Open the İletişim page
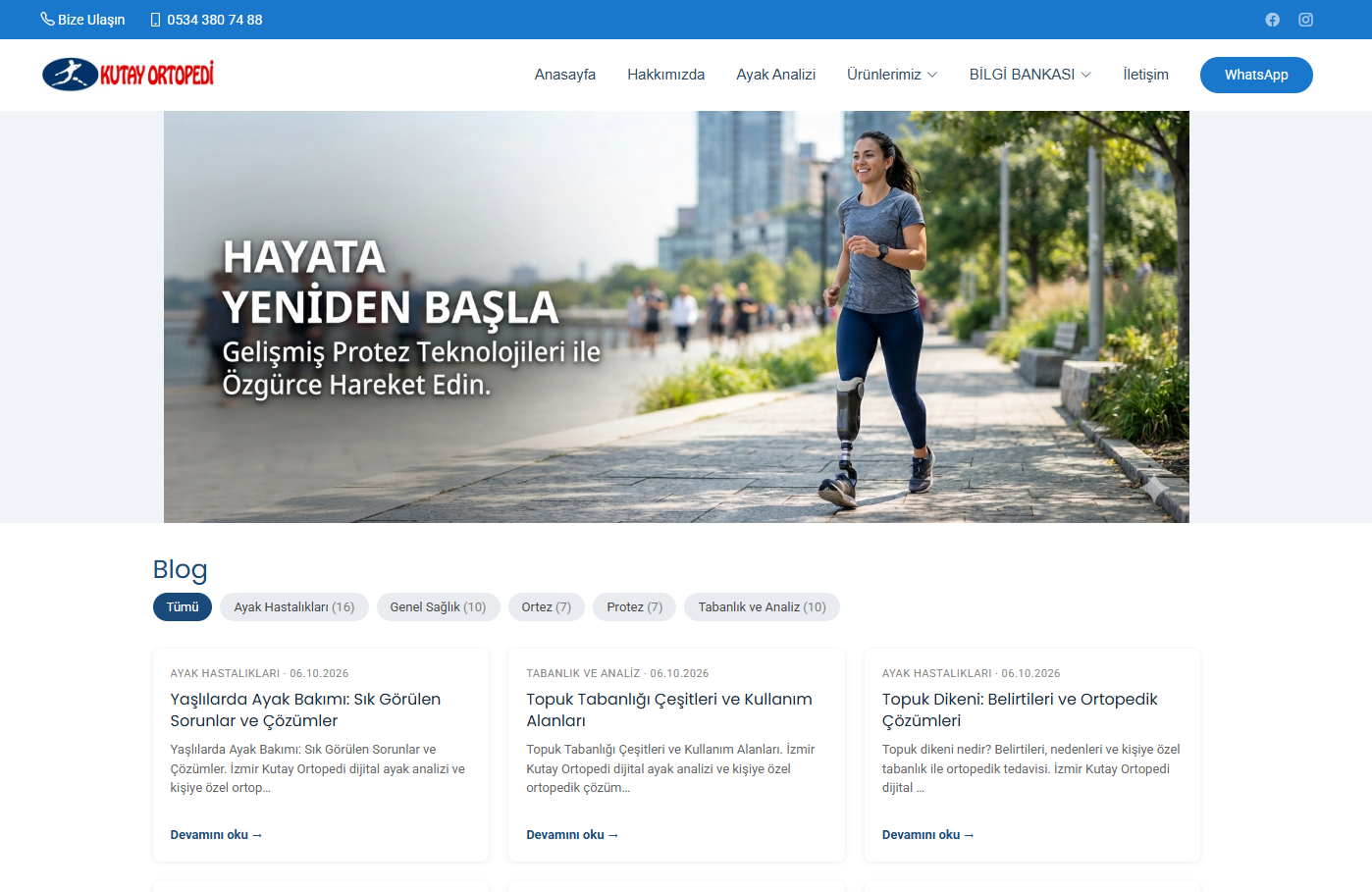The height and width of the screenshot is (892, 1372). coord(1146,75)
